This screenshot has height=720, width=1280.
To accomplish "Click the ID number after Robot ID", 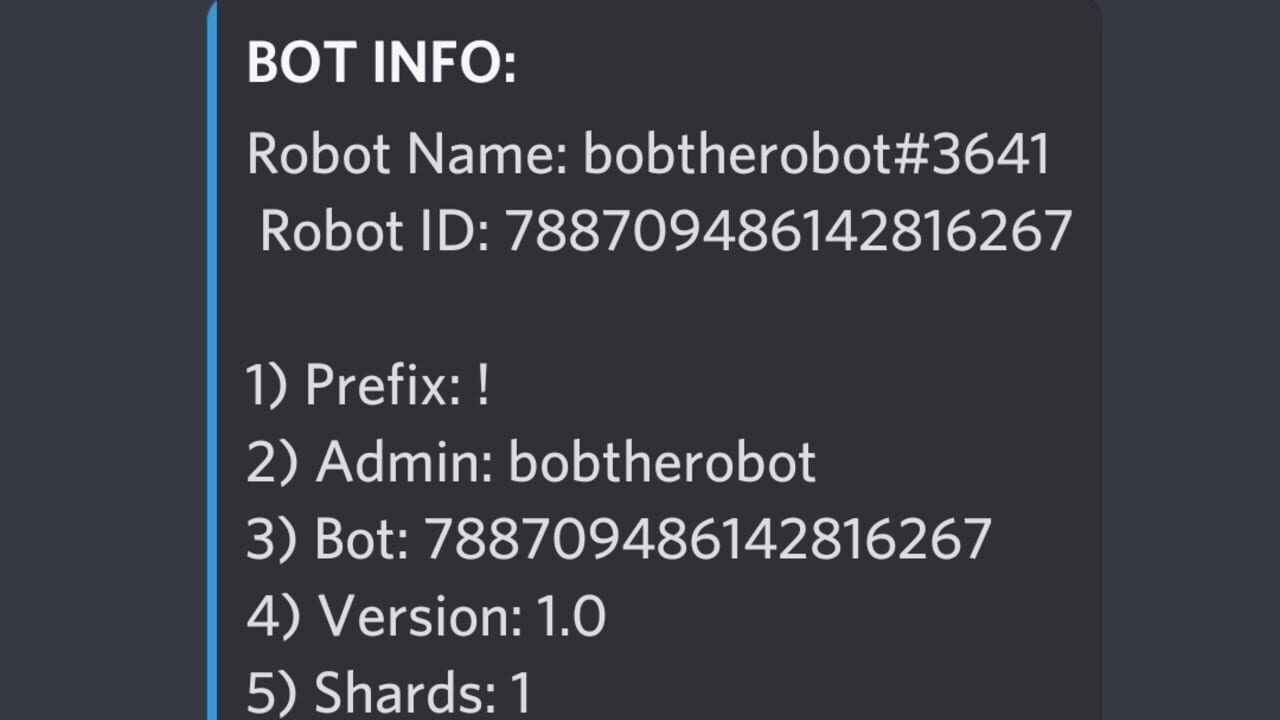I will click(788, 232).
